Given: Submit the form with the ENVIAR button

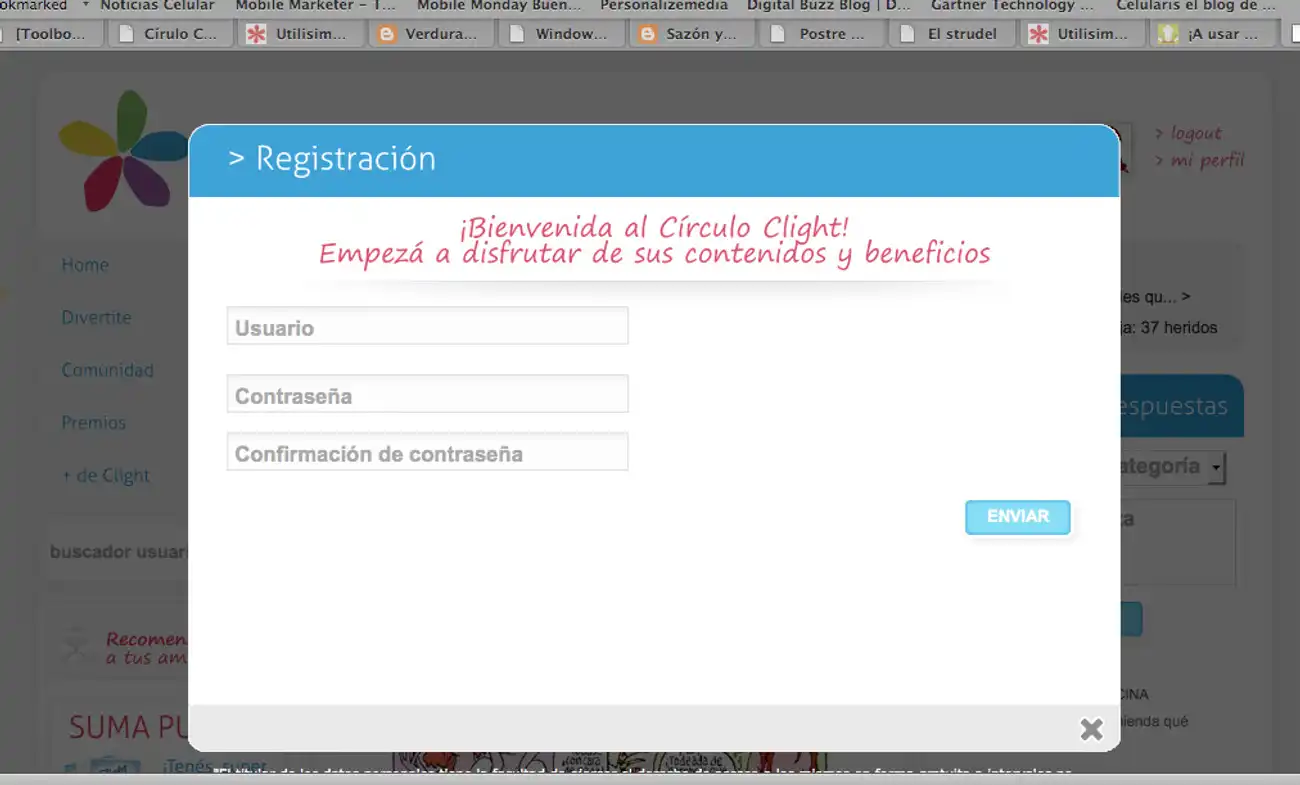Looking at the screenshot, I should 1017,517.
